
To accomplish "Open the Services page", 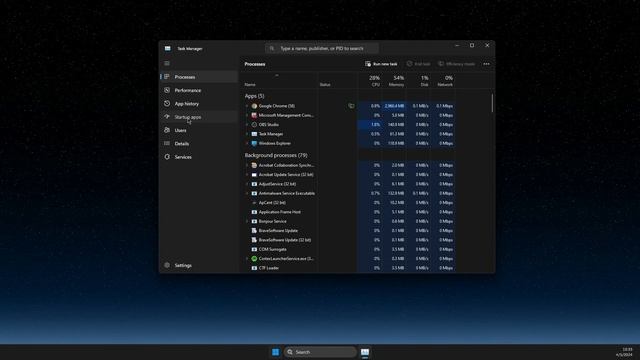I will (199, 157).
